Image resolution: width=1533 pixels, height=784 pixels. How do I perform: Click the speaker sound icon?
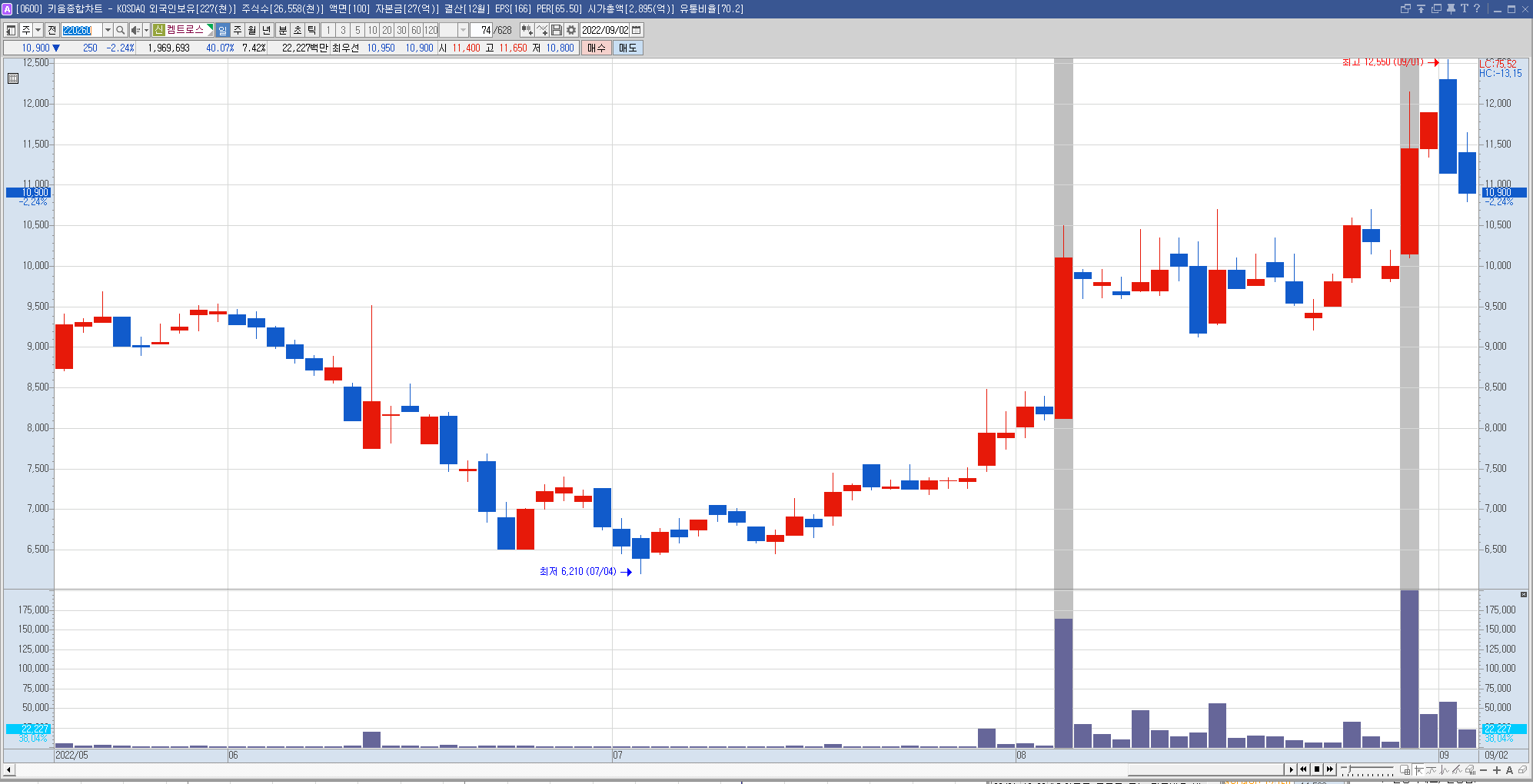point(135,30)
